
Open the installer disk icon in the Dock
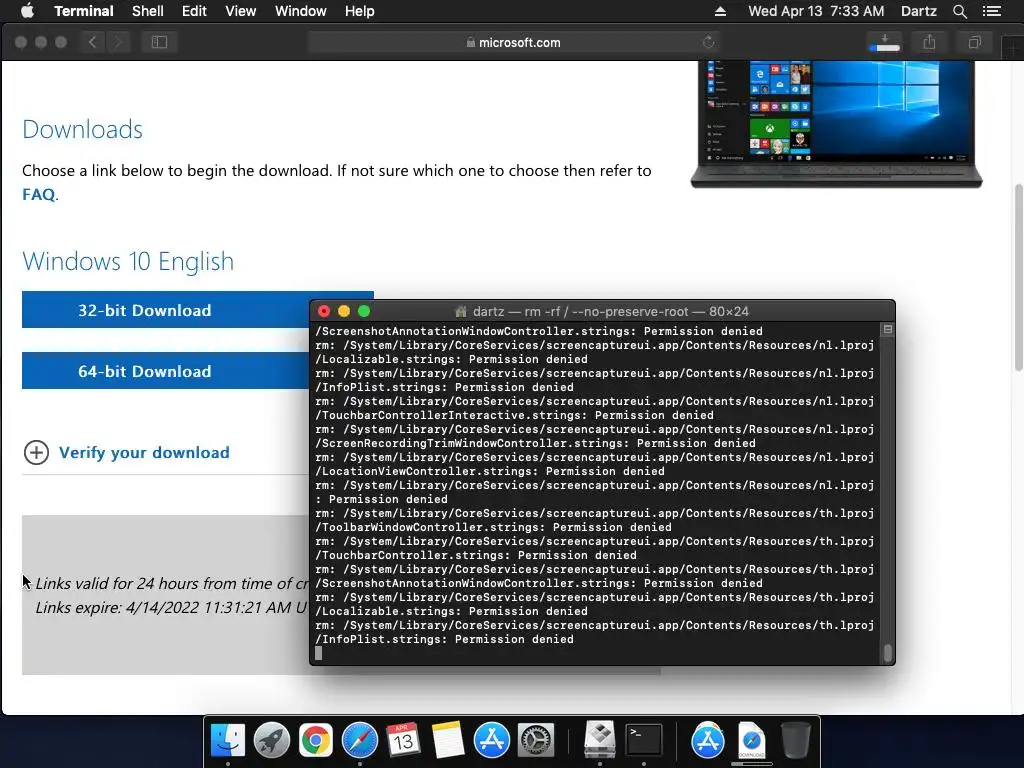[600, 739]
